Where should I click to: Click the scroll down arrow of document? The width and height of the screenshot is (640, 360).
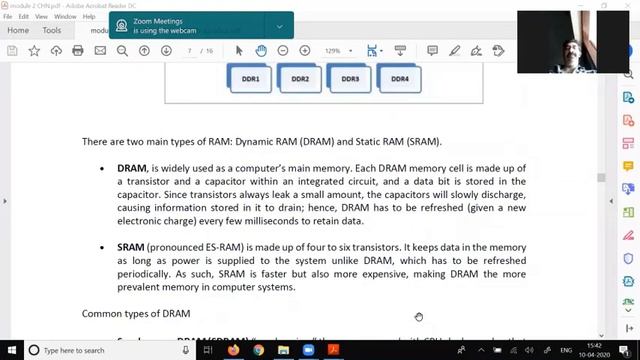(601, 335)
